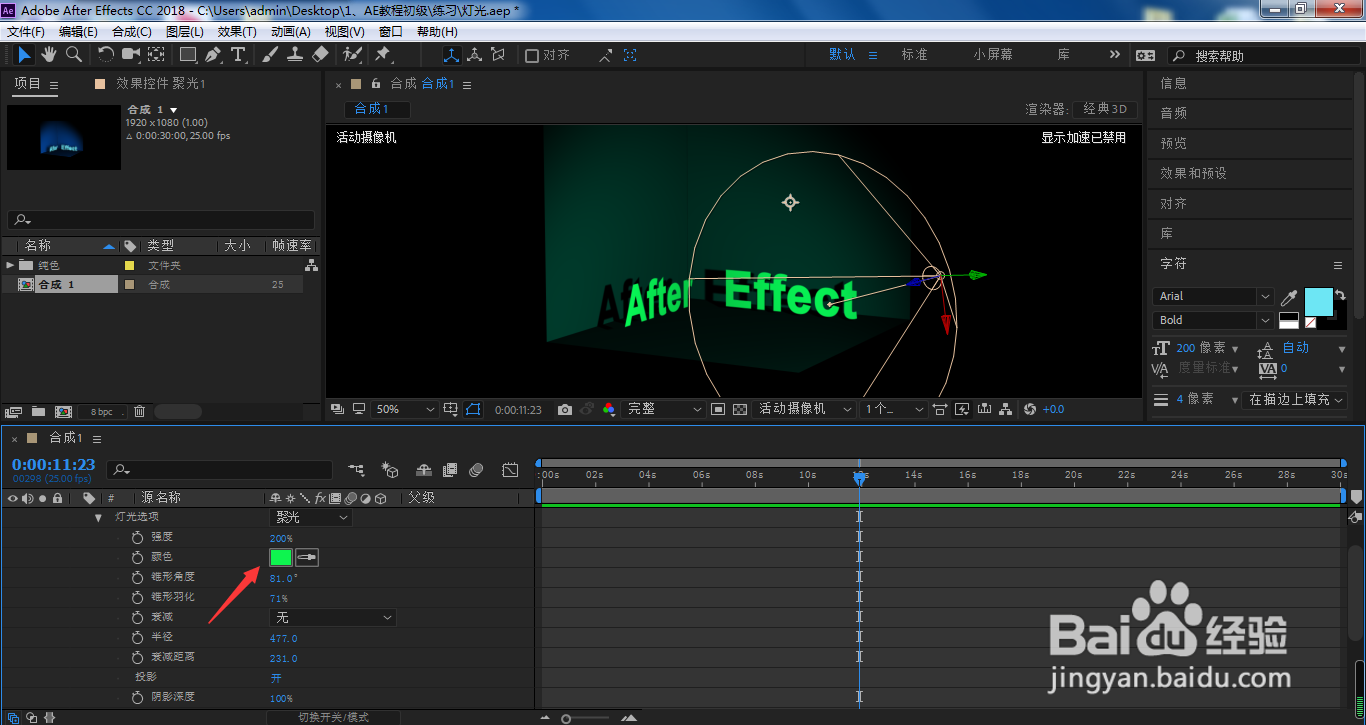Image resolution: width=1366 pixels, height=725 pixels.
Task: Open the Graph Editor icon in timeline
Action: pyautogui.click(x=510, y=469)
